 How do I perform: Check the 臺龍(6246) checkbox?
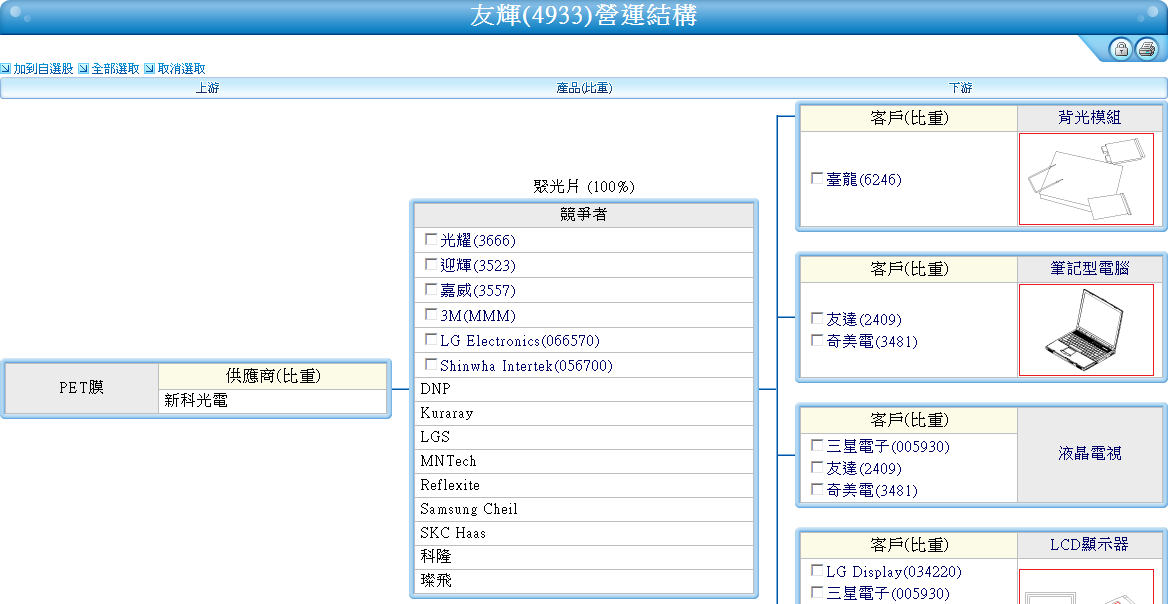(x=817, y=179)
